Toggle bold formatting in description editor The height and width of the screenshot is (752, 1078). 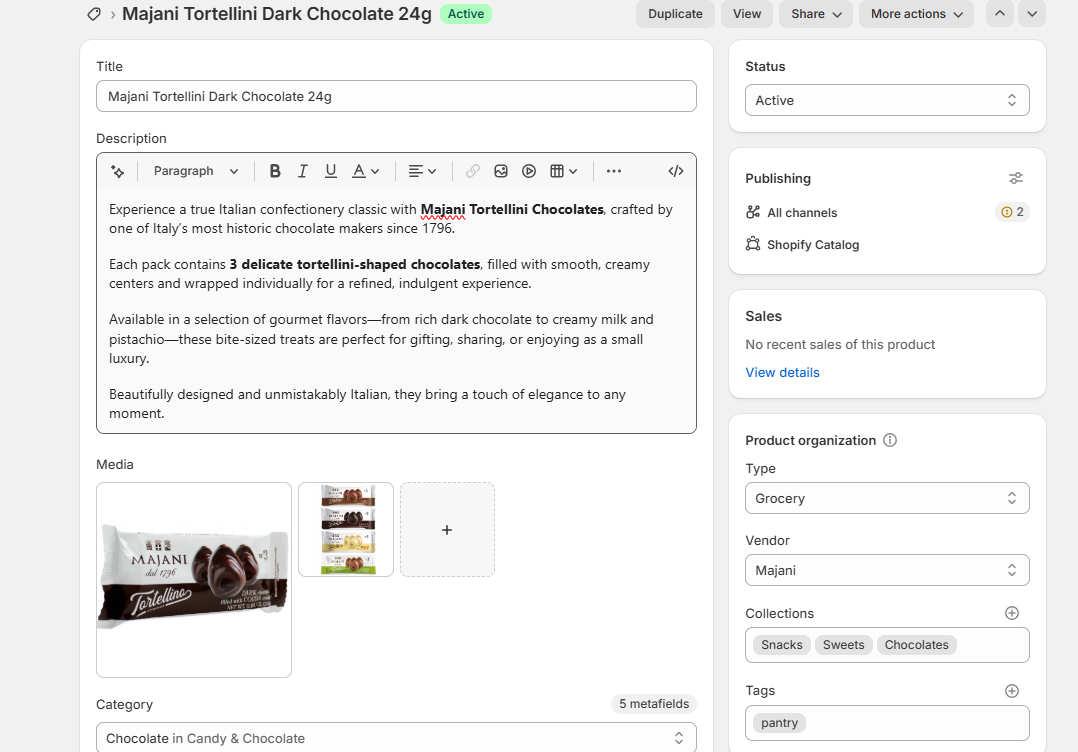coord(275,171)
